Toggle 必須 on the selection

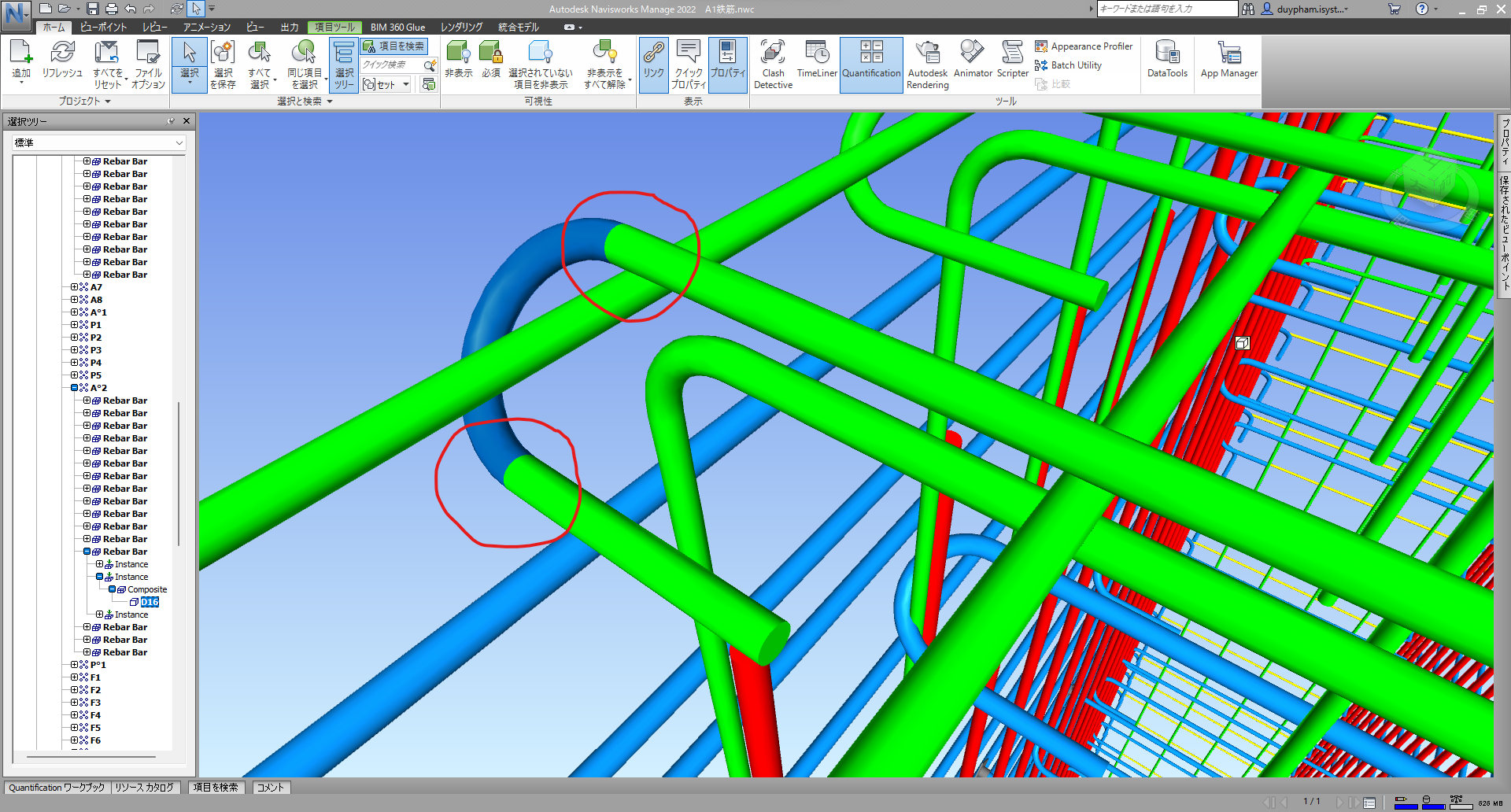click(x=490, y=59)
